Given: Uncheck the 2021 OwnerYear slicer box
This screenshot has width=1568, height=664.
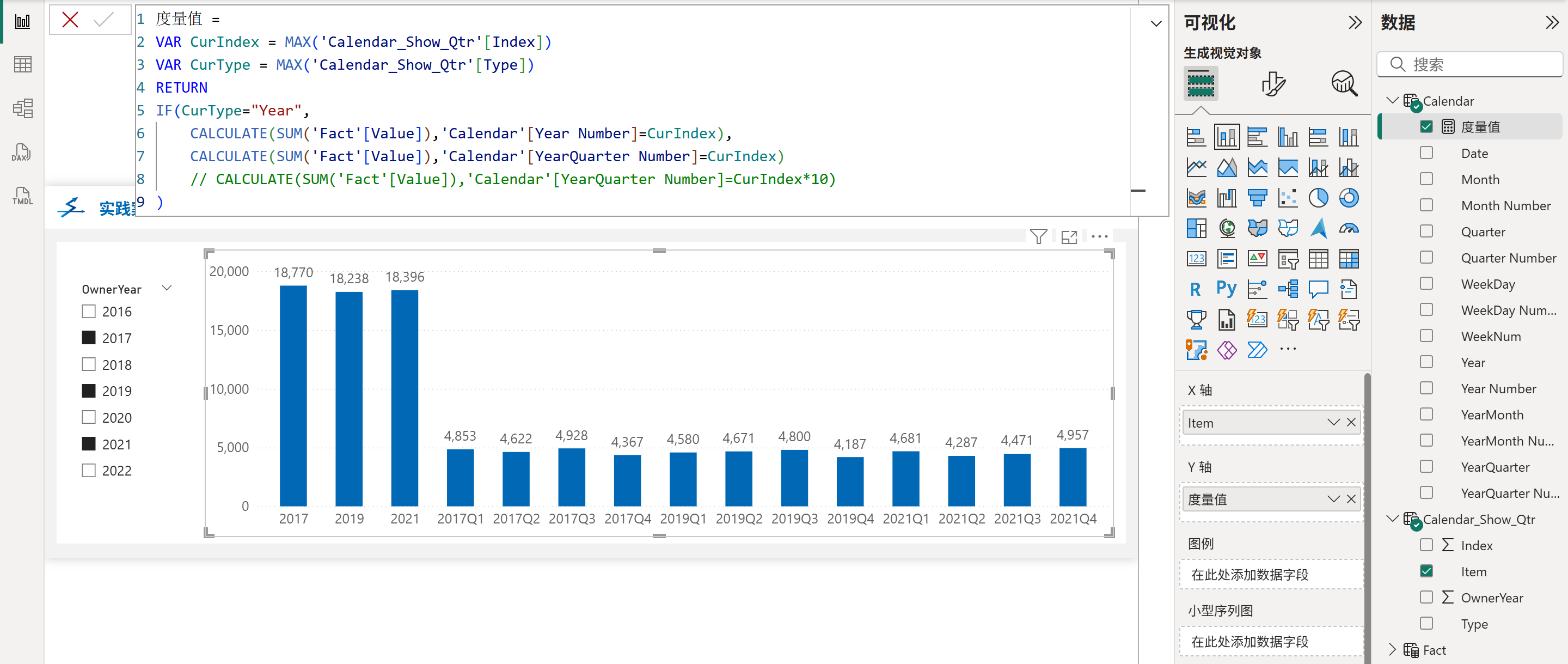Looking at the screenshot, I should click(89, 444).
